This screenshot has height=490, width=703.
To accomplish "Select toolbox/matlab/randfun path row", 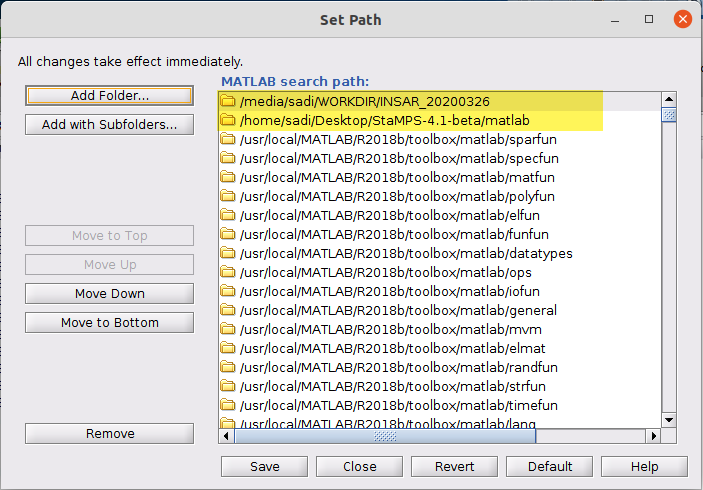I will pos(440,367).
